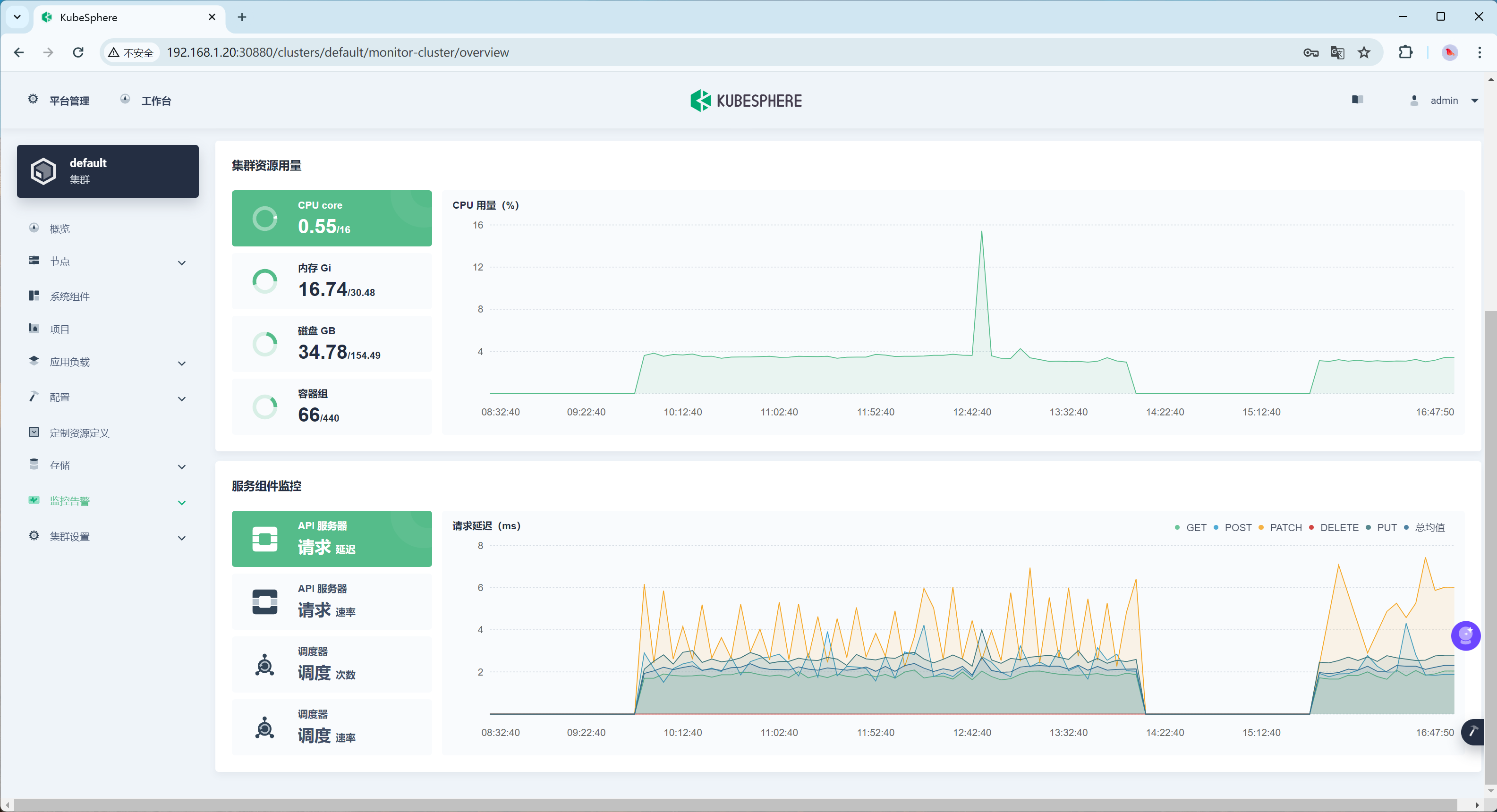Click the 存储 database icon

pos(34,464)
